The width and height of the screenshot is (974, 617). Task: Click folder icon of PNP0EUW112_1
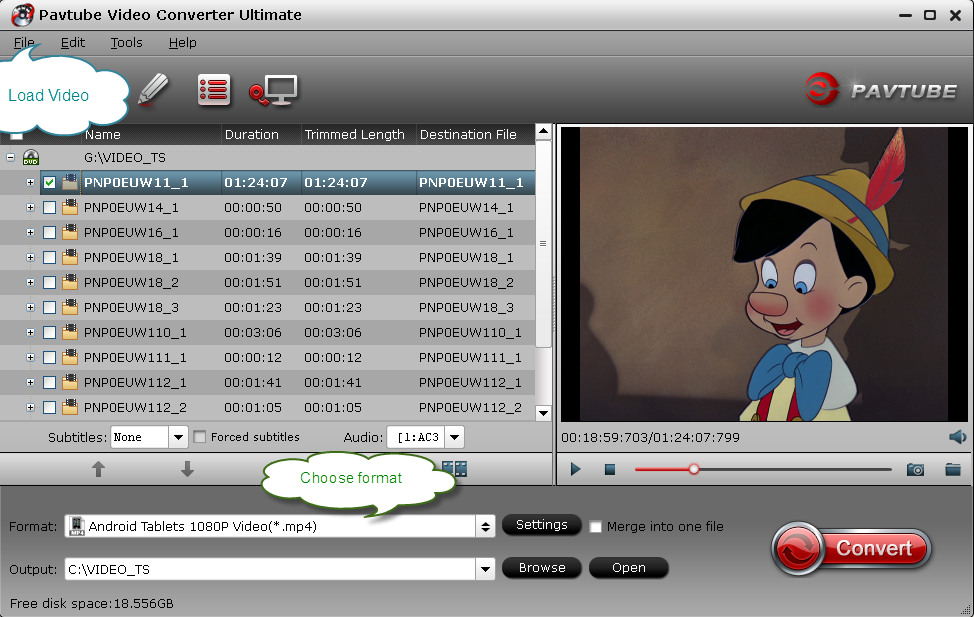point(70,382)
